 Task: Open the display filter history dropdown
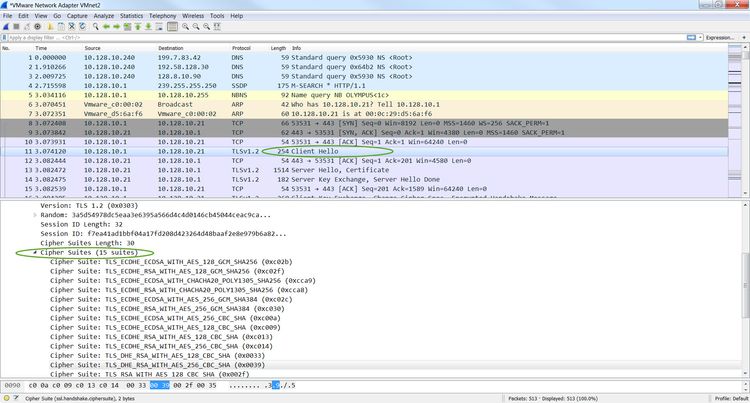[x=698, y=37]
